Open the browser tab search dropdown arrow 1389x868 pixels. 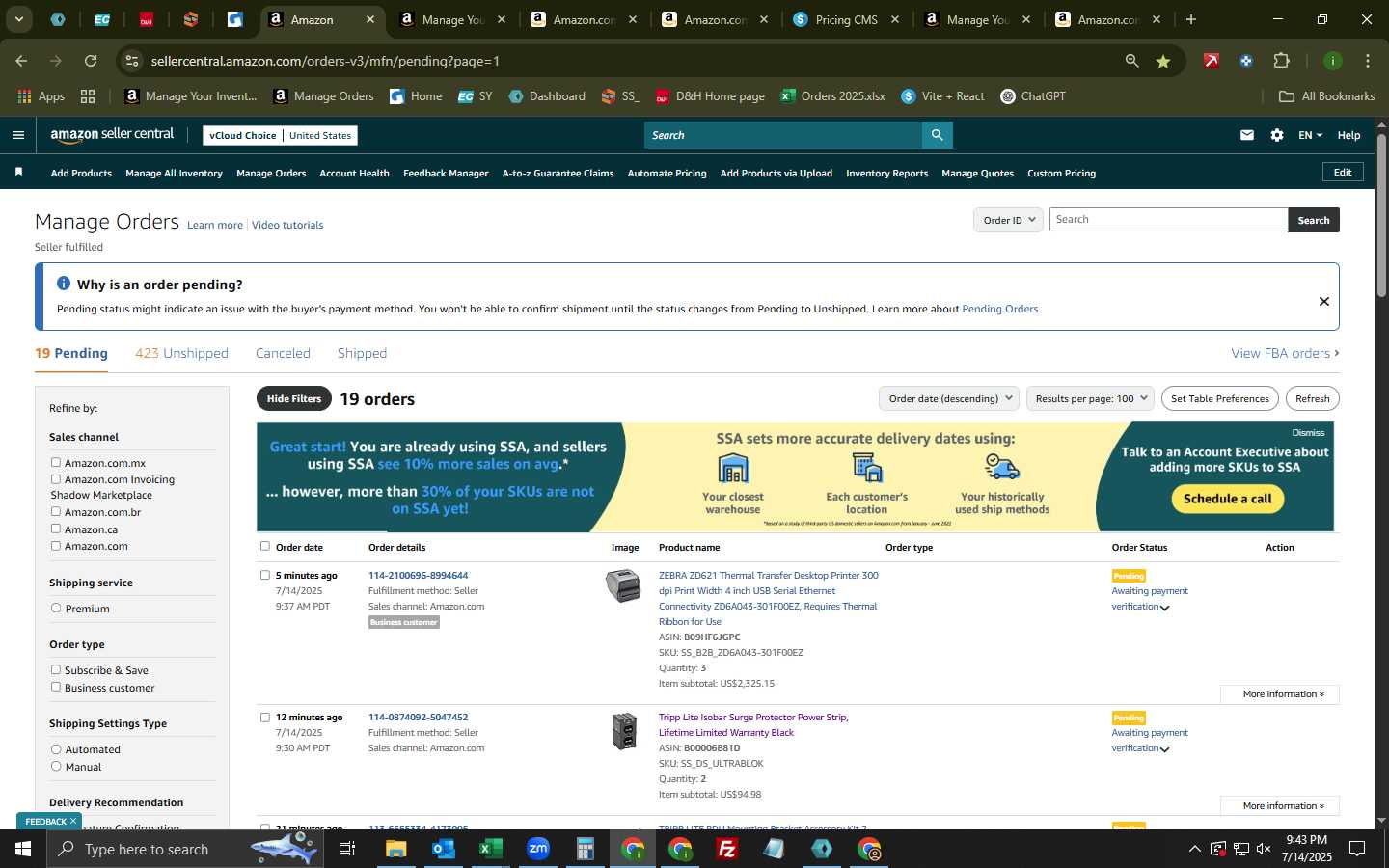point(18,19)
